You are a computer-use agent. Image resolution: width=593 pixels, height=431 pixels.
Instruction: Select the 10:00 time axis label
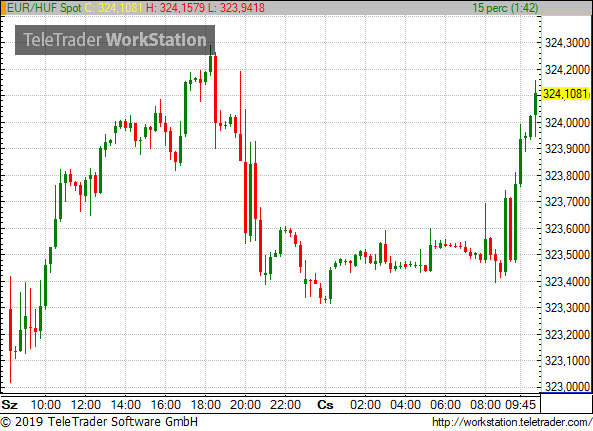coord(46,405)
